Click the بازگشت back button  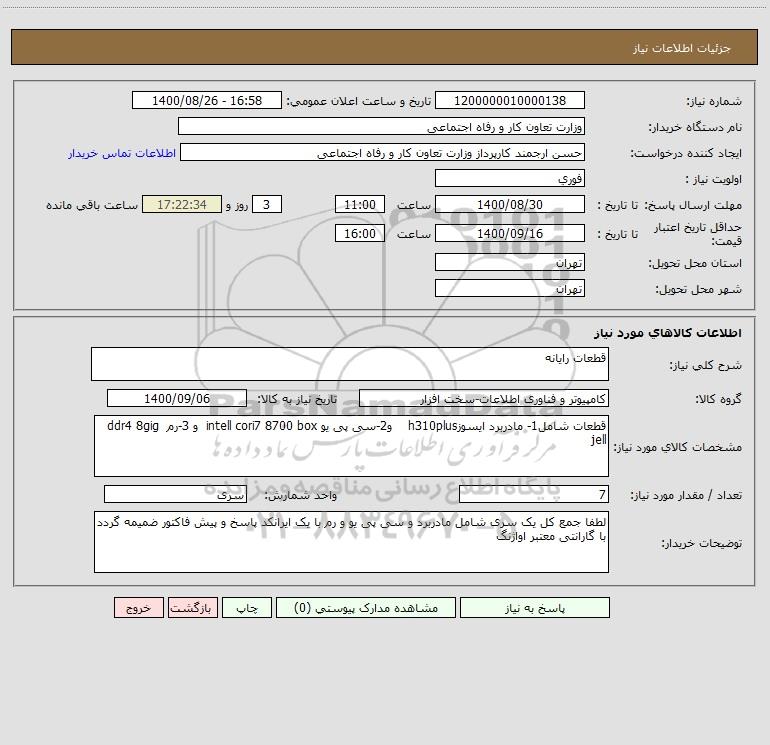(192, 608)
